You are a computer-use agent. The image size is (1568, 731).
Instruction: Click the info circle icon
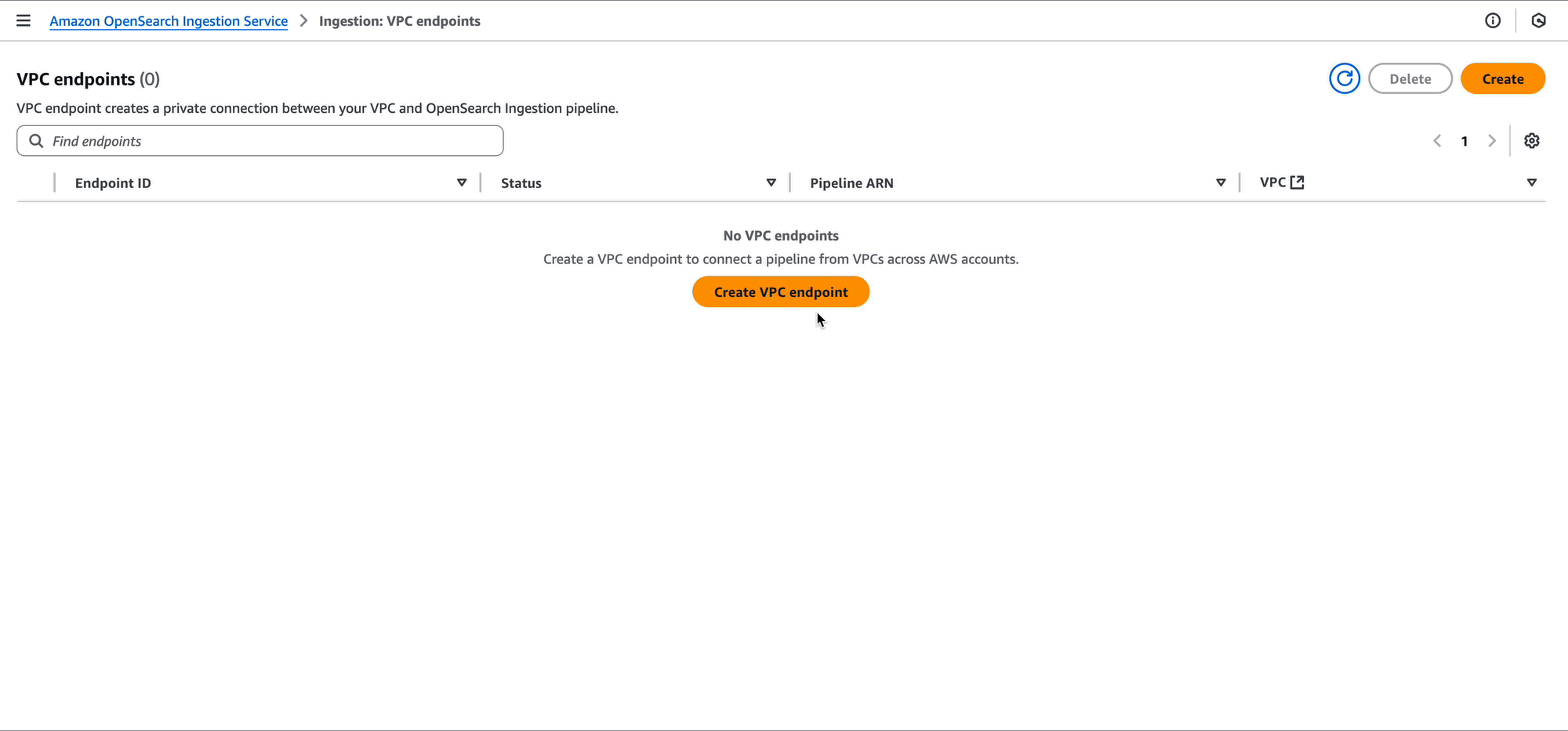point(1493,20)
